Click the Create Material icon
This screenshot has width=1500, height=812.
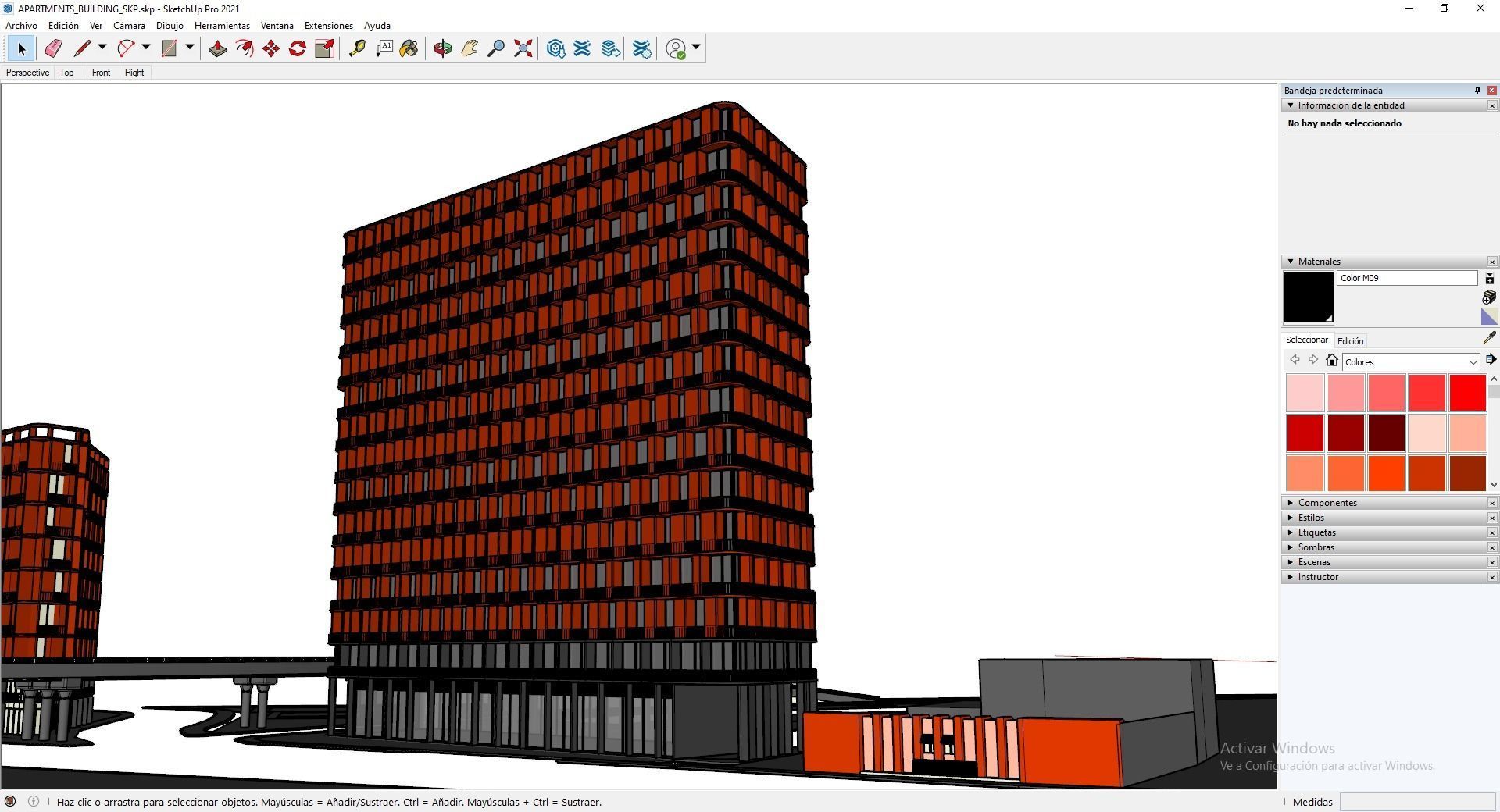tap(1489, 297)
